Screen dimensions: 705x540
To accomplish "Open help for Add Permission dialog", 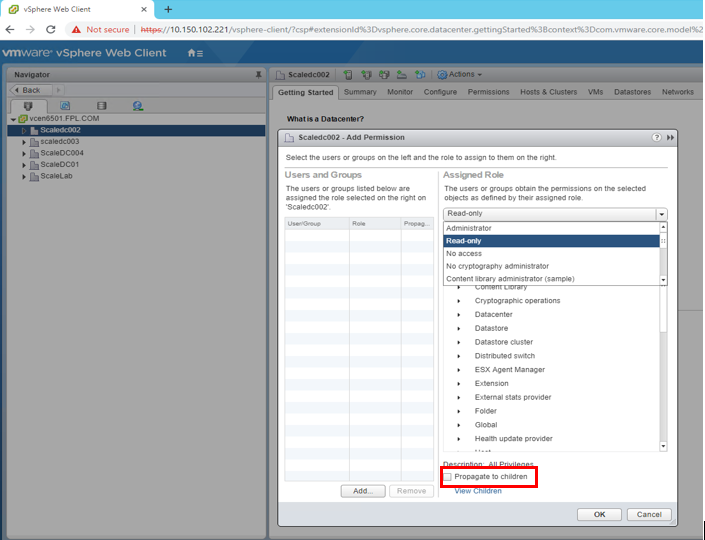I will coord(656,138).
